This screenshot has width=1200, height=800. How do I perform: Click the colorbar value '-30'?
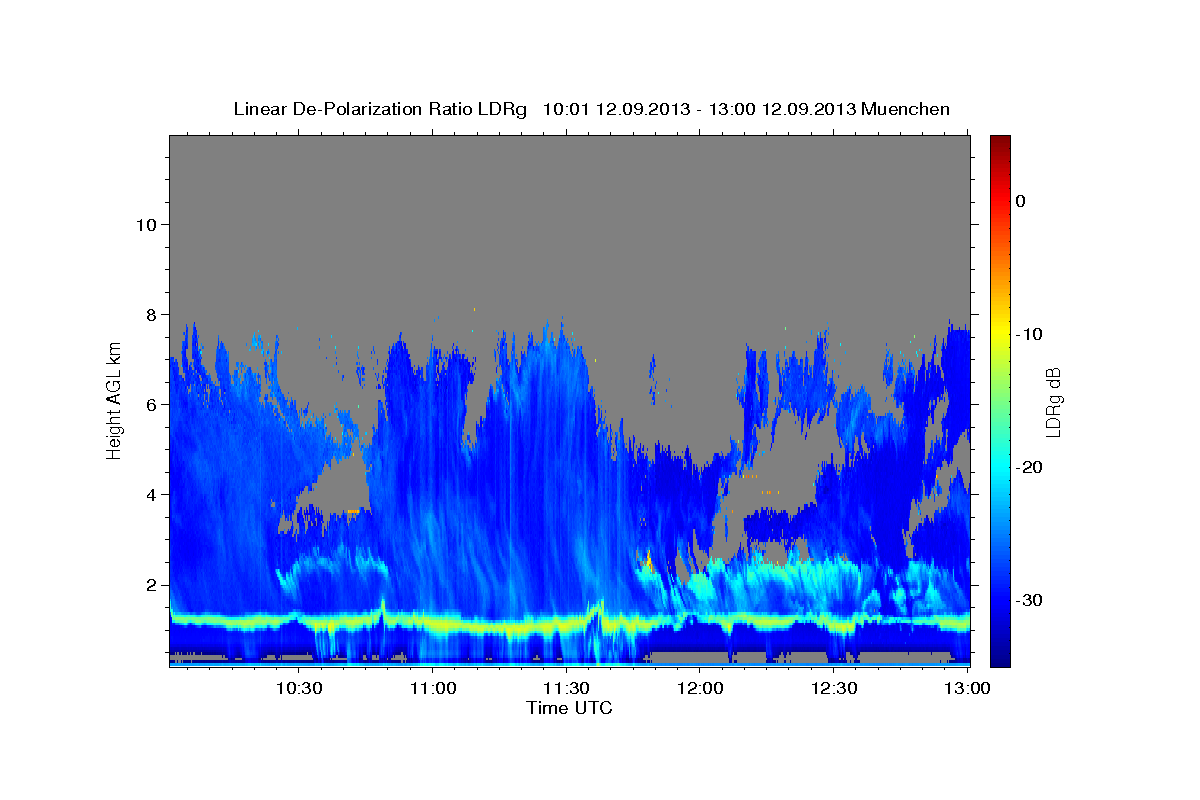(1030, 600)
